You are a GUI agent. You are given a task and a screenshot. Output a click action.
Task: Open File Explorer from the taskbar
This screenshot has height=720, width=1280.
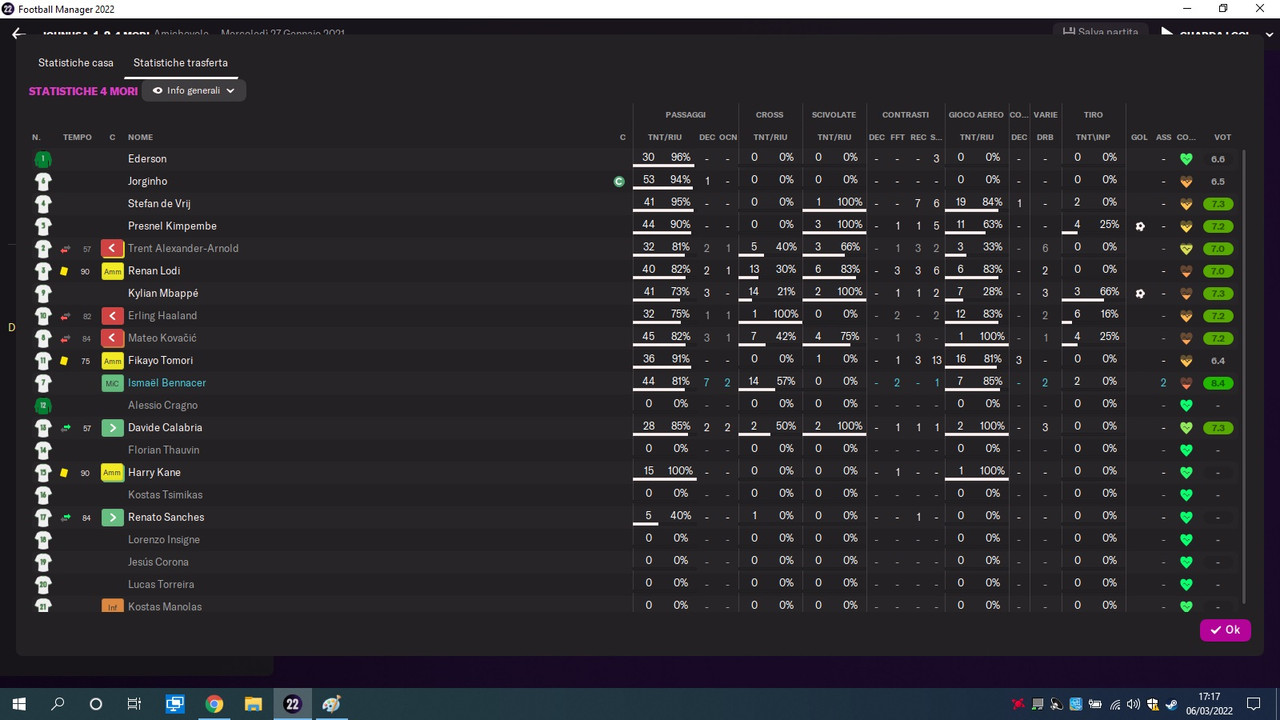(253, 704)
